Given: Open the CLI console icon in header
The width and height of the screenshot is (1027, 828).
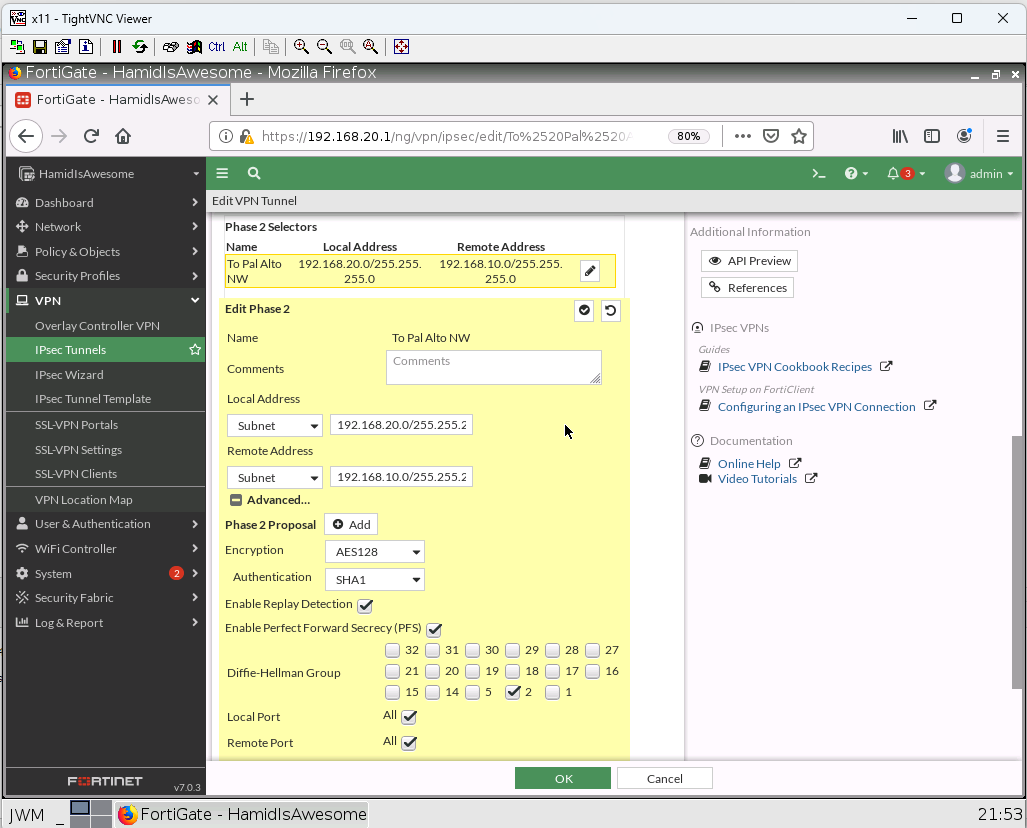Looking at the screenshot, I should tap(818, 174).
